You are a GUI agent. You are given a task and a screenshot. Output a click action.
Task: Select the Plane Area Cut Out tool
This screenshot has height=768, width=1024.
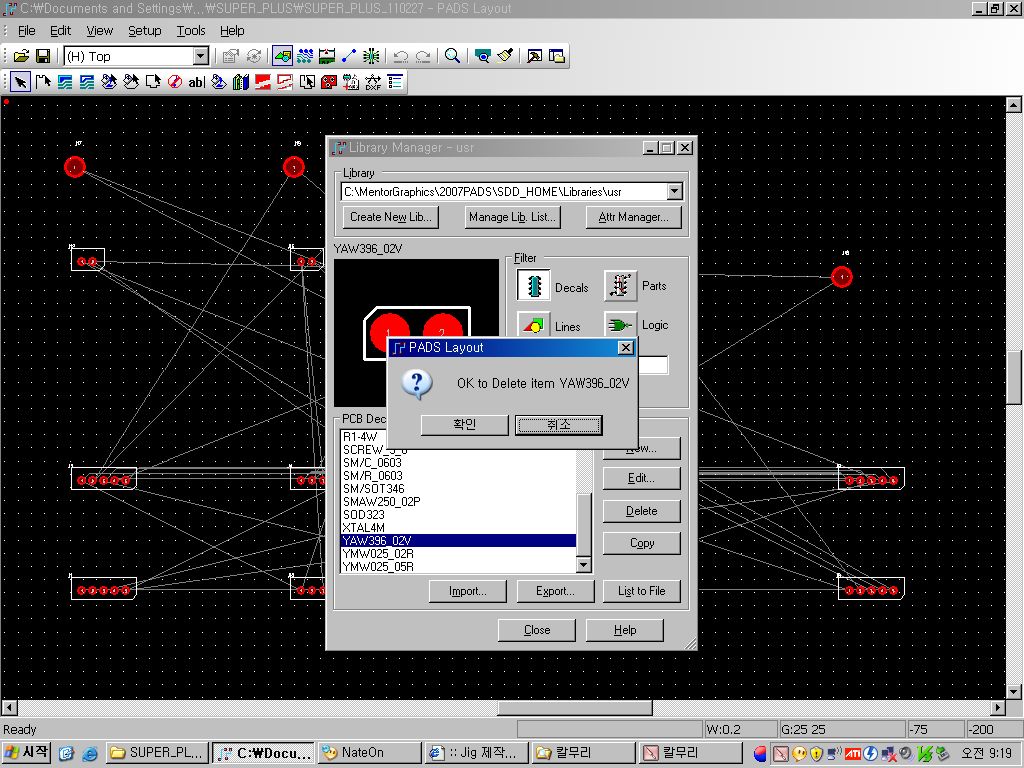285,82
